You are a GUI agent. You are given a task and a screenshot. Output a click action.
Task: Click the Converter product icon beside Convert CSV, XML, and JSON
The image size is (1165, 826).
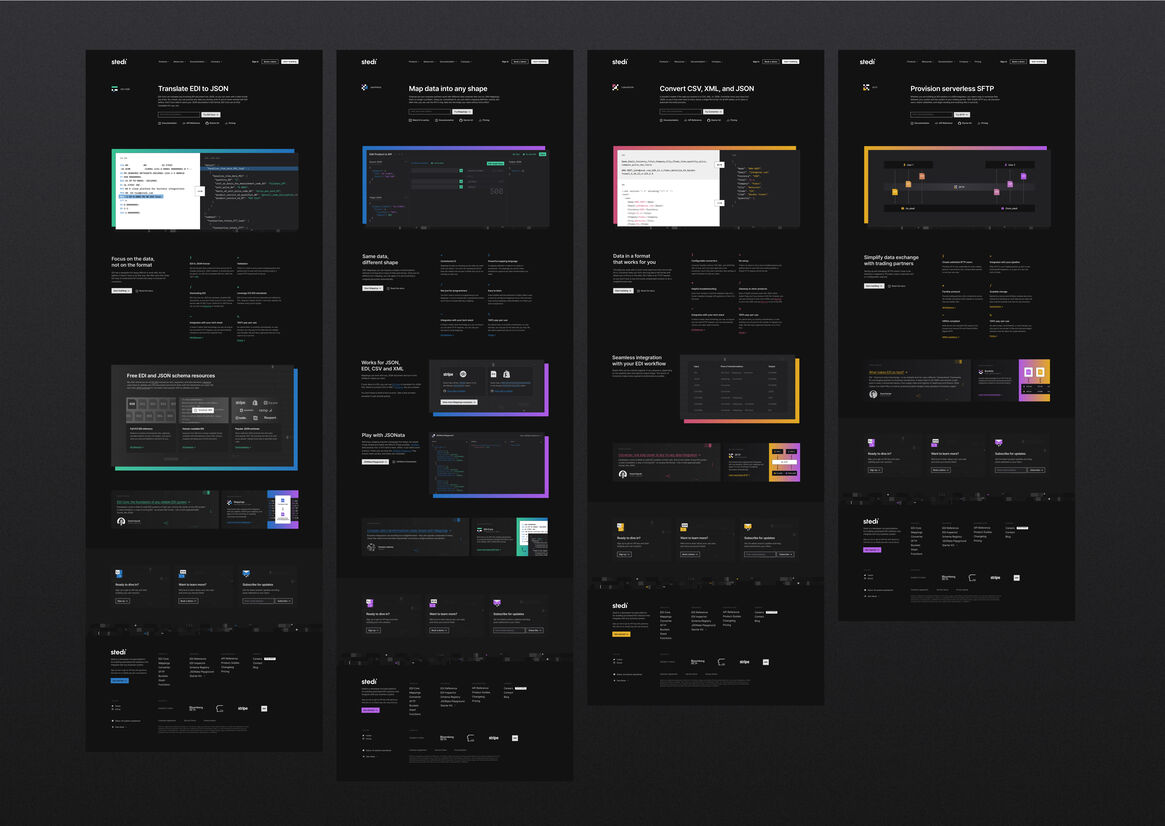(616, 87)
